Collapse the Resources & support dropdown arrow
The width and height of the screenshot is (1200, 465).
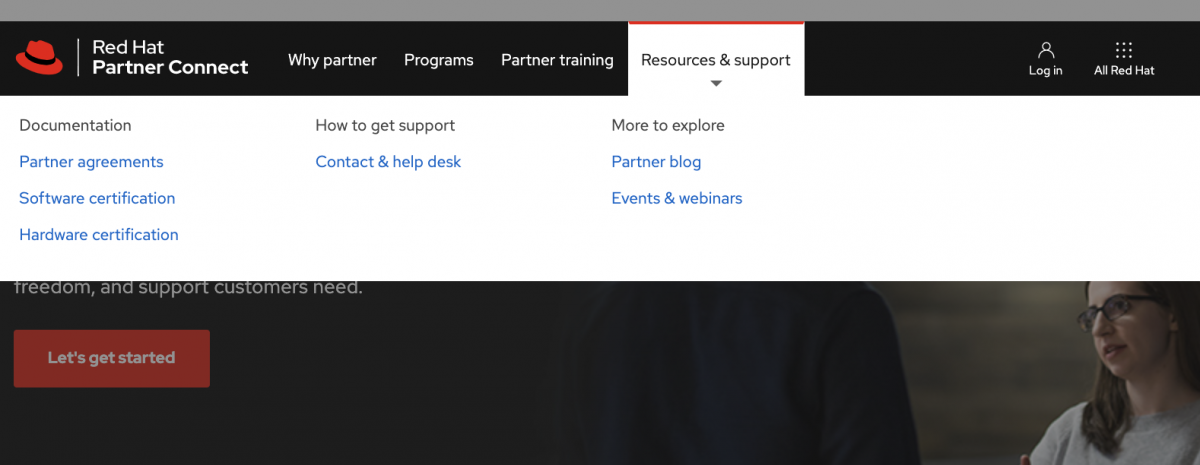coord(716,83)
